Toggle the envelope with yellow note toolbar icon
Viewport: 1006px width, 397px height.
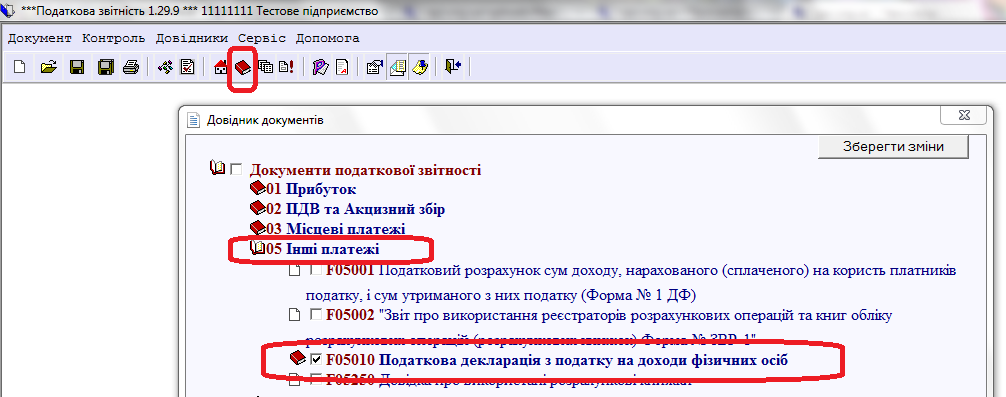click(397, 67)
